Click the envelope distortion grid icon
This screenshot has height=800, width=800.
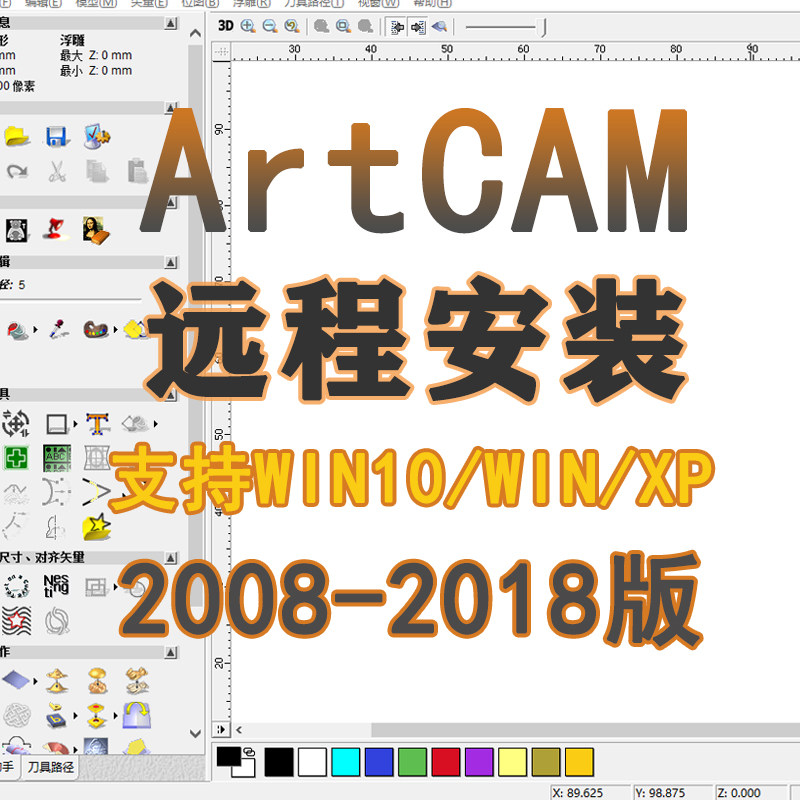[97, 458]
